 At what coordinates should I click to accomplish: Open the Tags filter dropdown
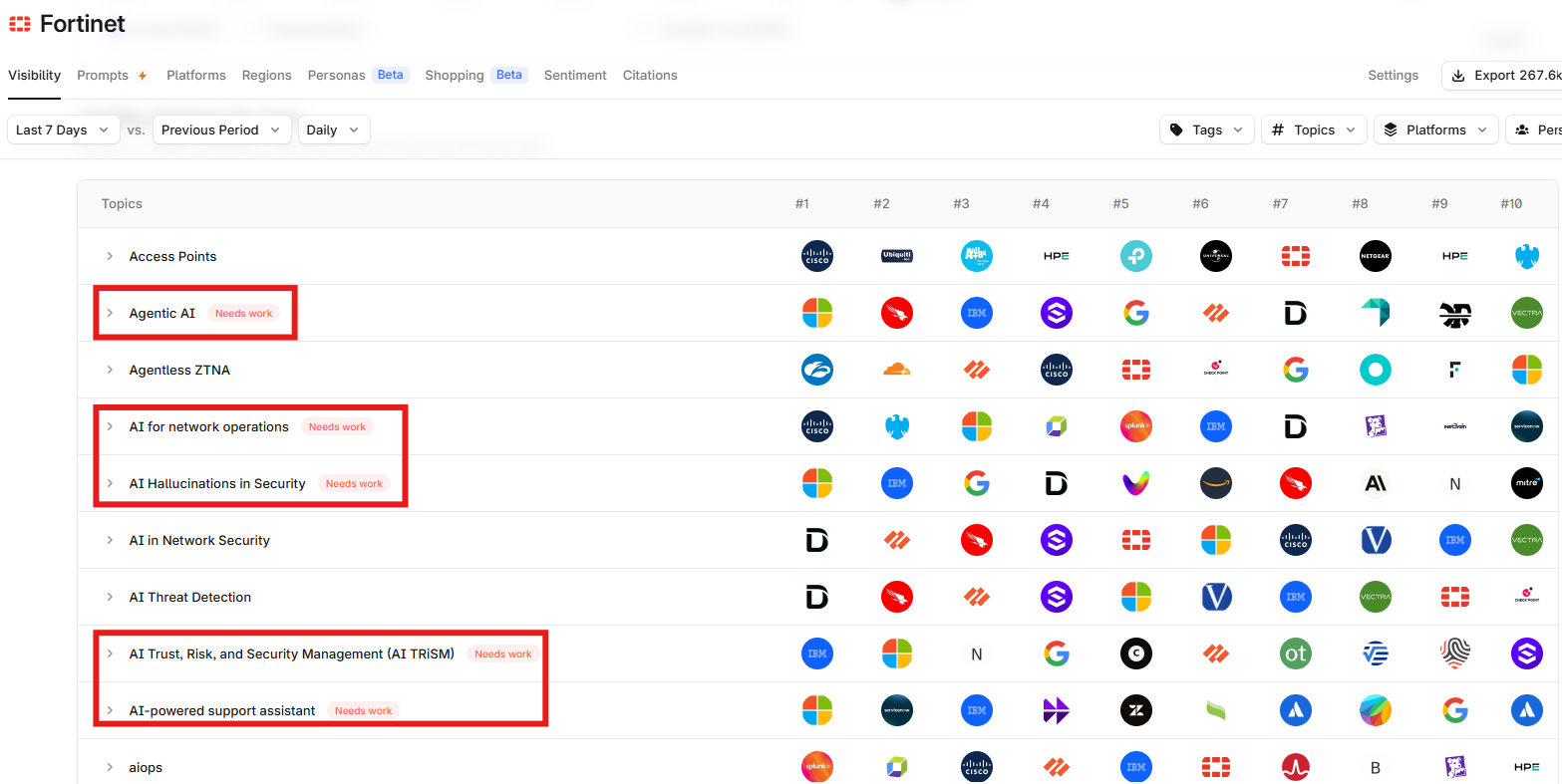pyautogui.click(x=1207, y=130)
